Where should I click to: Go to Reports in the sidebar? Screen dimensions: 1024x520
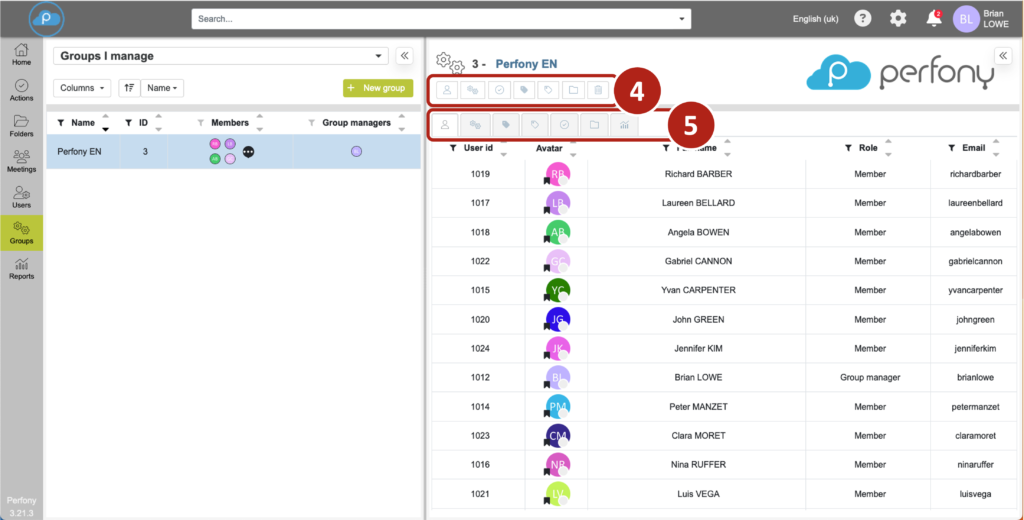coord(21,268)
